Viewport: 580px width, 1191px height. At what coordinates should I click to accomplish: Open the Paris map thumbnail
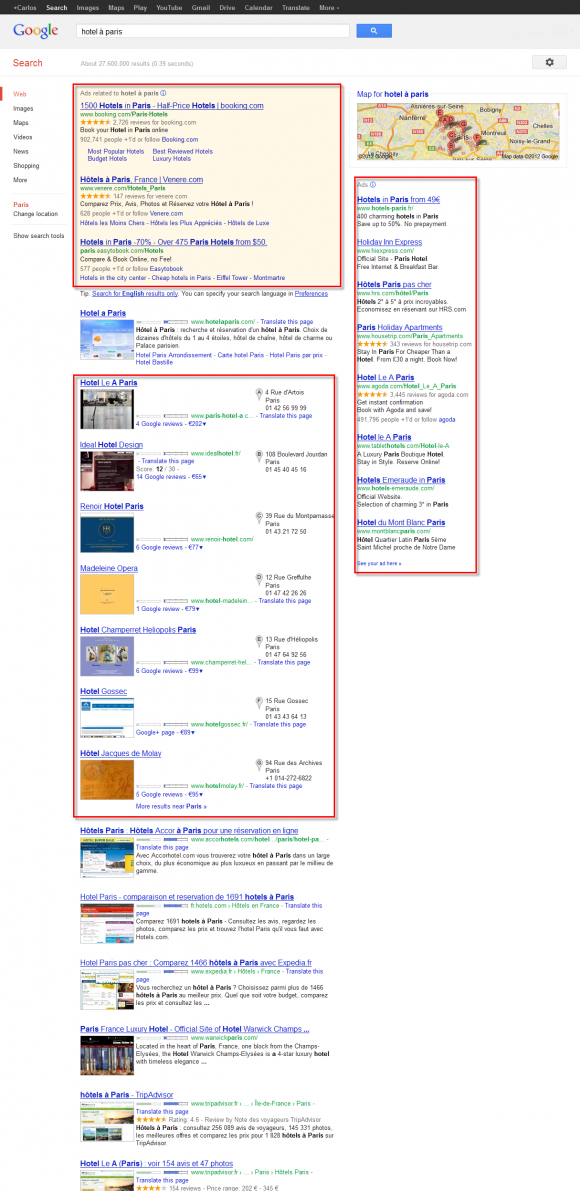(459, 131)
